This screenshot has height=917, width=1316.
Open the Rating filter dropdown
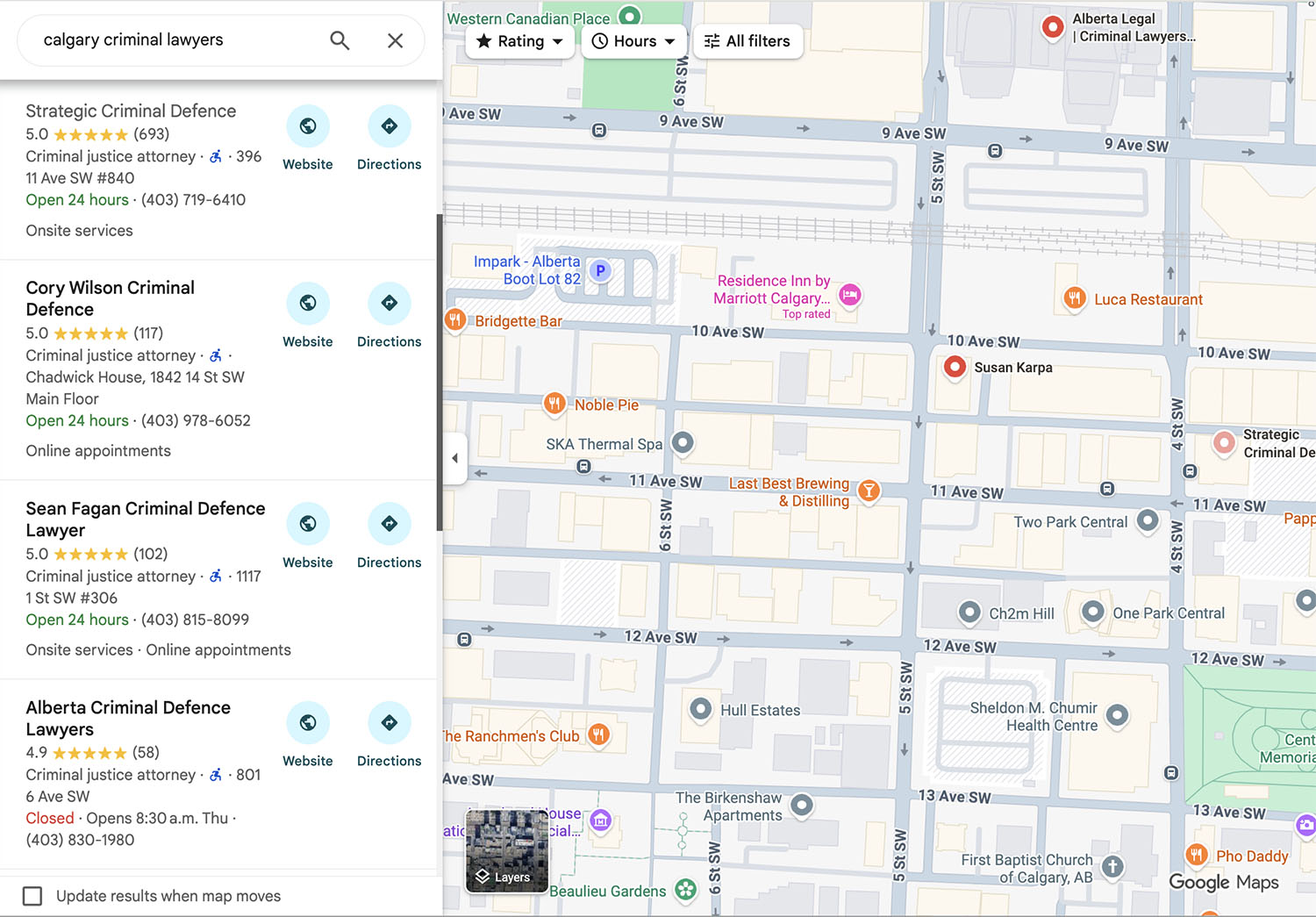519,40
